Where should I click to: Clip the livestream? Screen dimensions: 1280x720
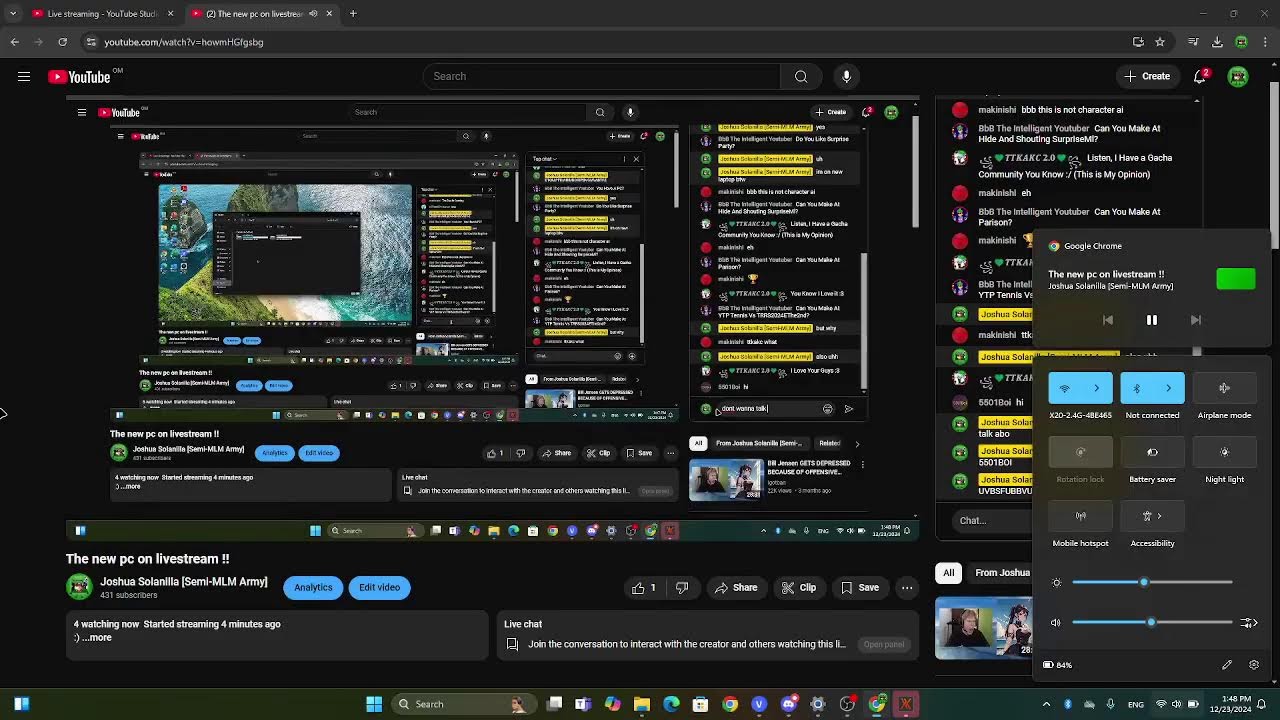(799, 588)
